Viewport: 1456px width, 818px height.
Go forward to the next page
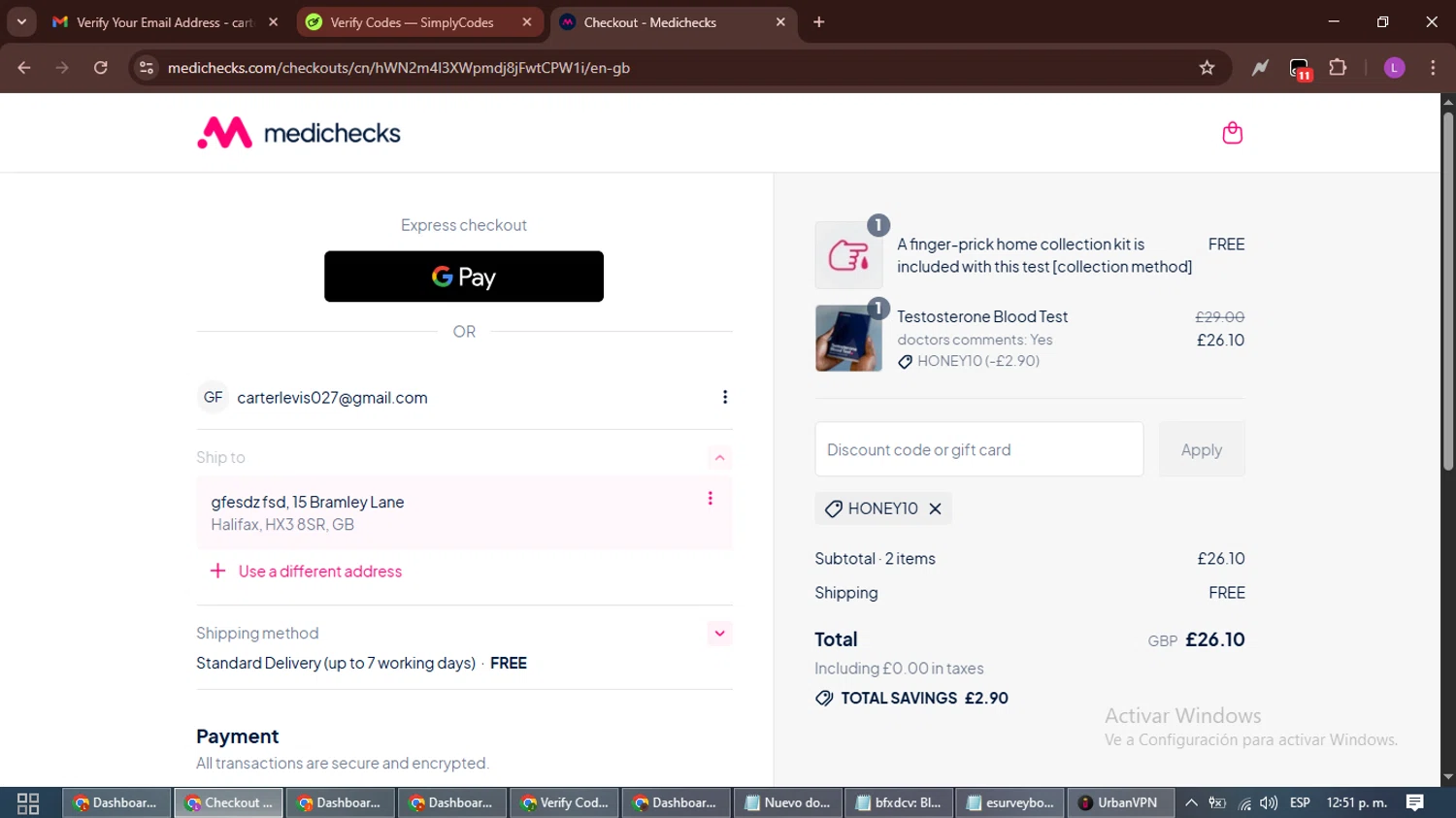click(62, 68)
